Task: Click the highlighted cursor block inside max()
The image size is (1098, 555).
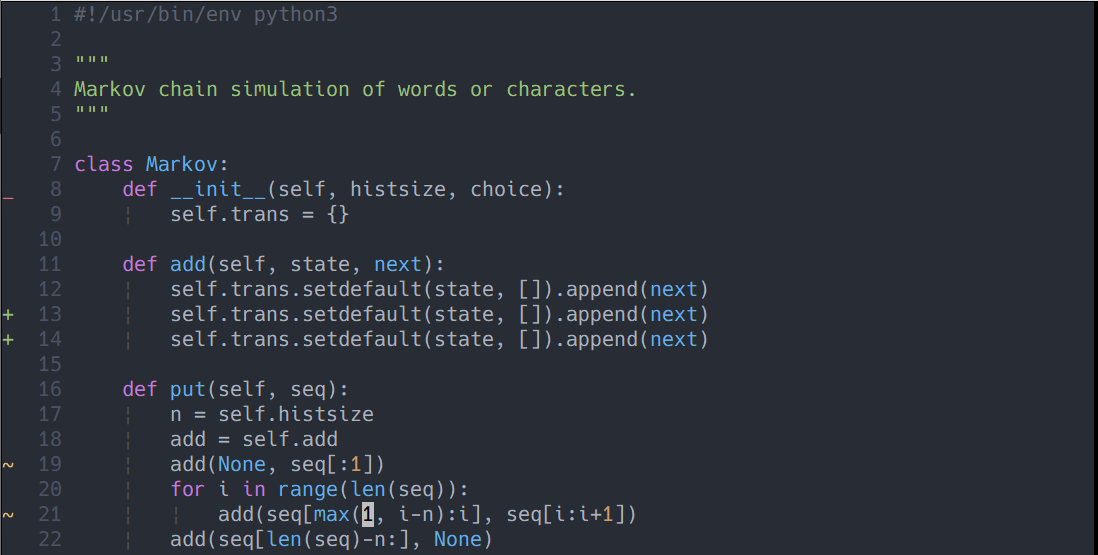Action: click(x=368, y=515)
